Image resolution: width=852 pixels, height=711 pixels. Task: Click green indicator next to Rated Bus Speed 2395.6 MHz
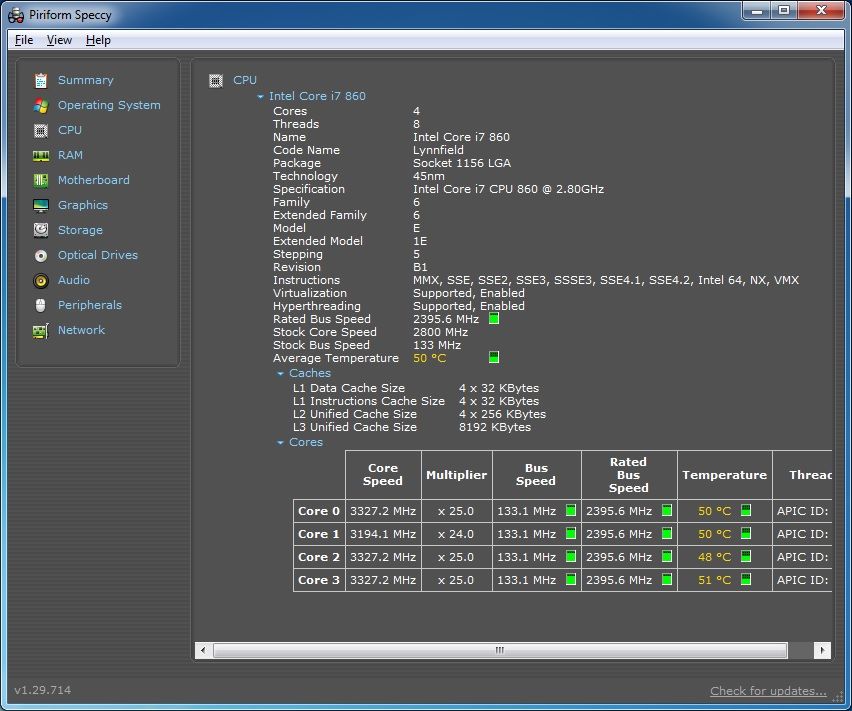[493, 318]
